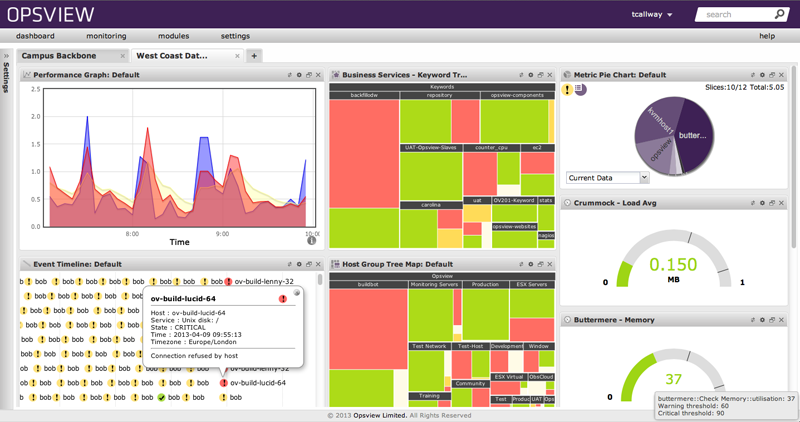Click the kvmhost1 pie slice
Image resolution: width=800 pixels, height=422 pixels.
[x=659, y=121]
